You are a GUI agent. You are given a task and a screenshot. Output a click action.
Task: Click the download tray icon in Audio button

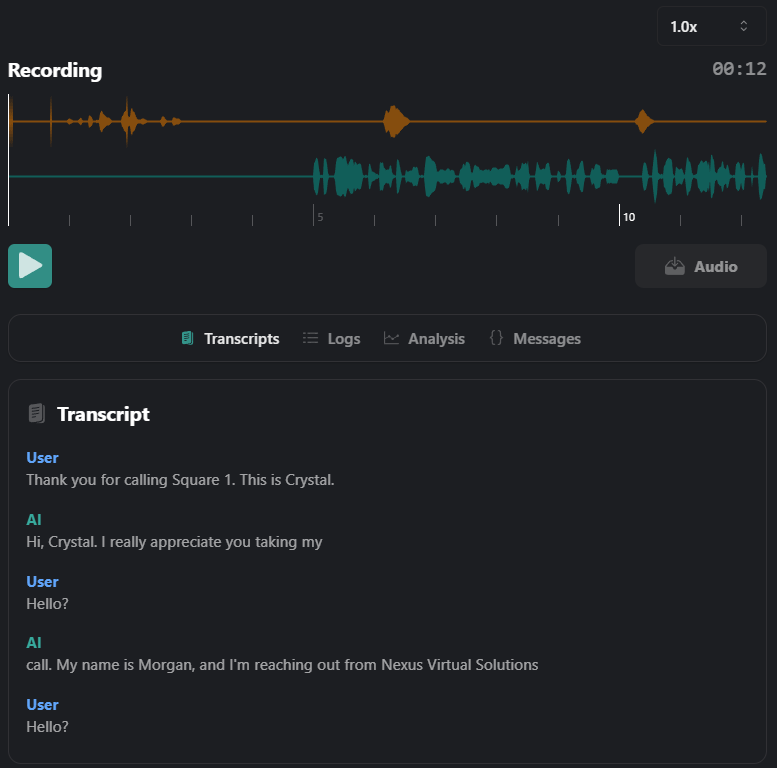674,267
